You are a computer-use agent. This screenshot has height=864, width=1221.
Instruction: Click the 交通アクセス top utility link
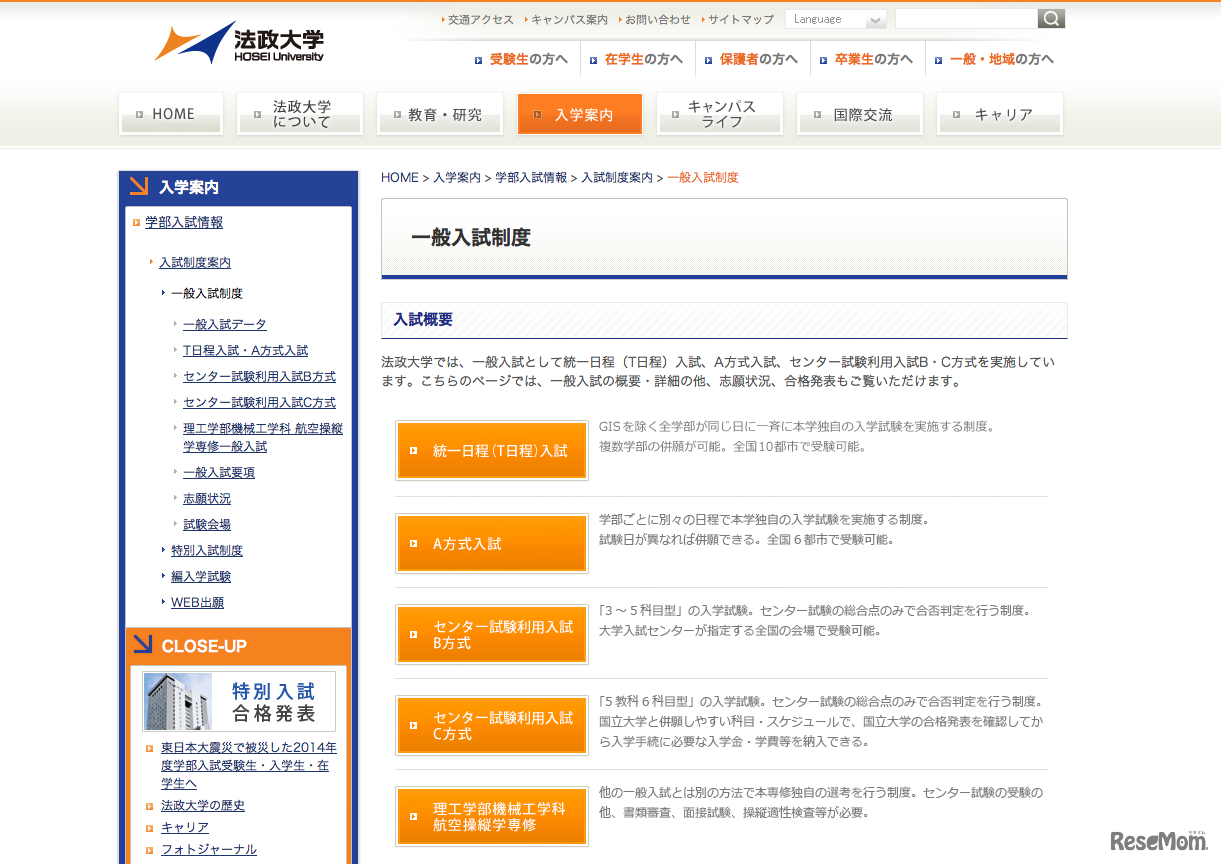pos(480,20)
